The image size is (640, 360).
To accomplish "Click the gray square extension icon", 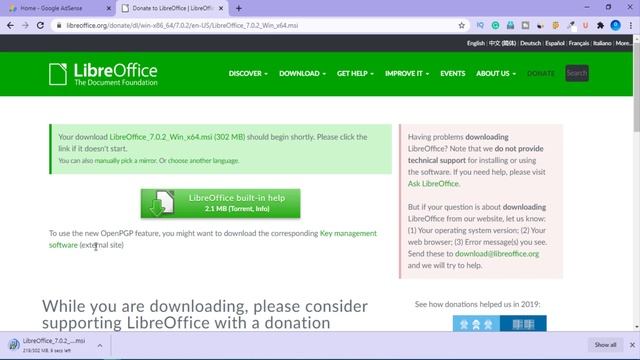I will 525,25.
